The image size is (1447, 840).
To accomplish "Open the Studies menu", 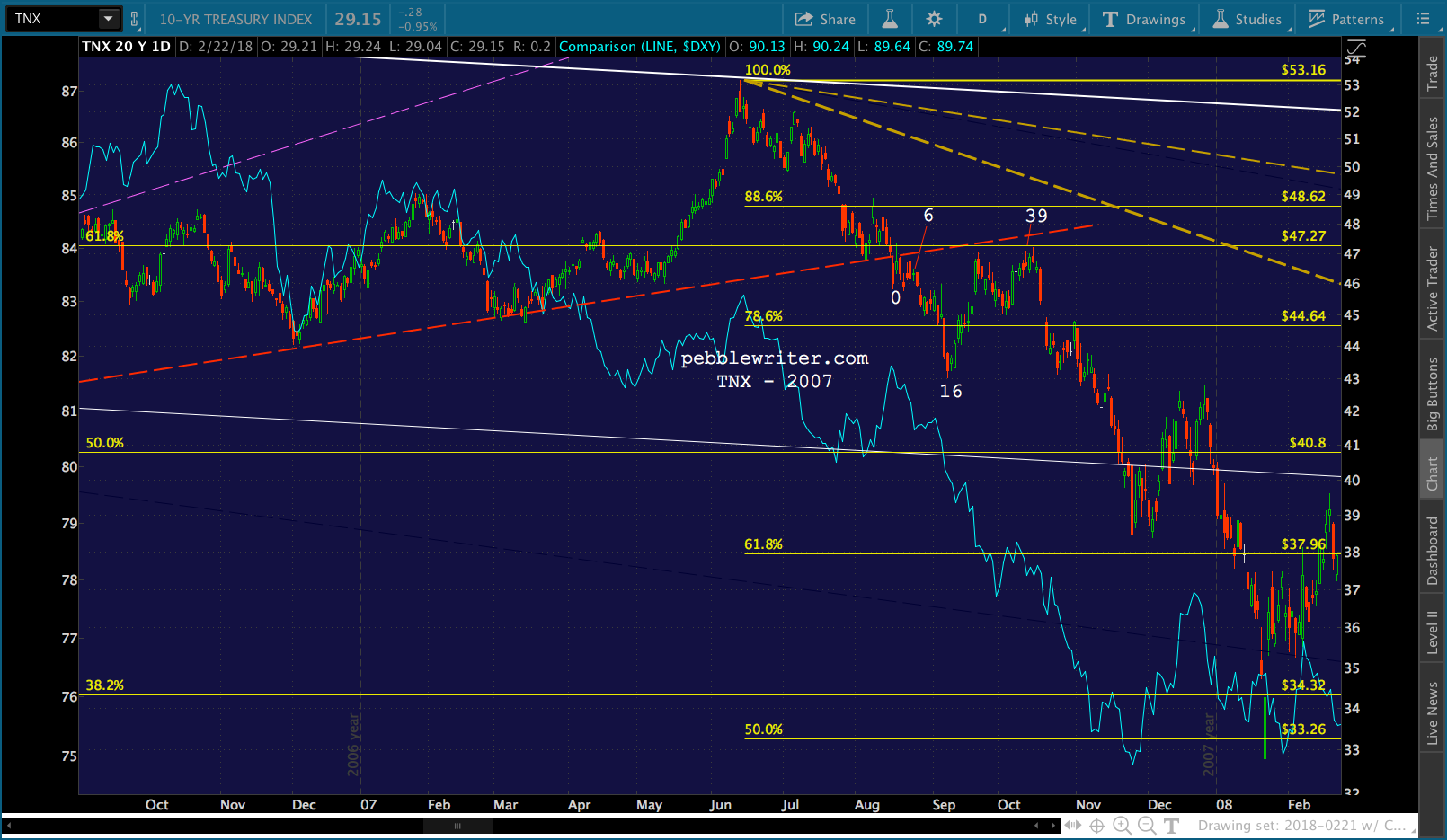I will point(1247,19).
